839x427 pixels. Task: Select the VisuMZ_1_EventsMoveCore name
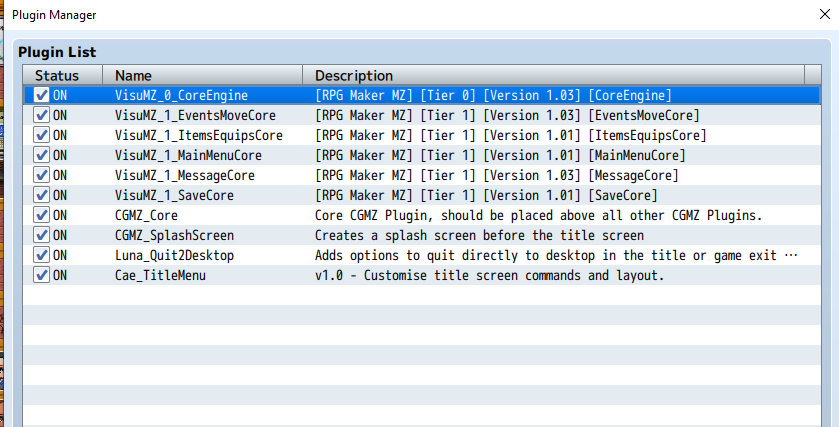coord(195,115)
